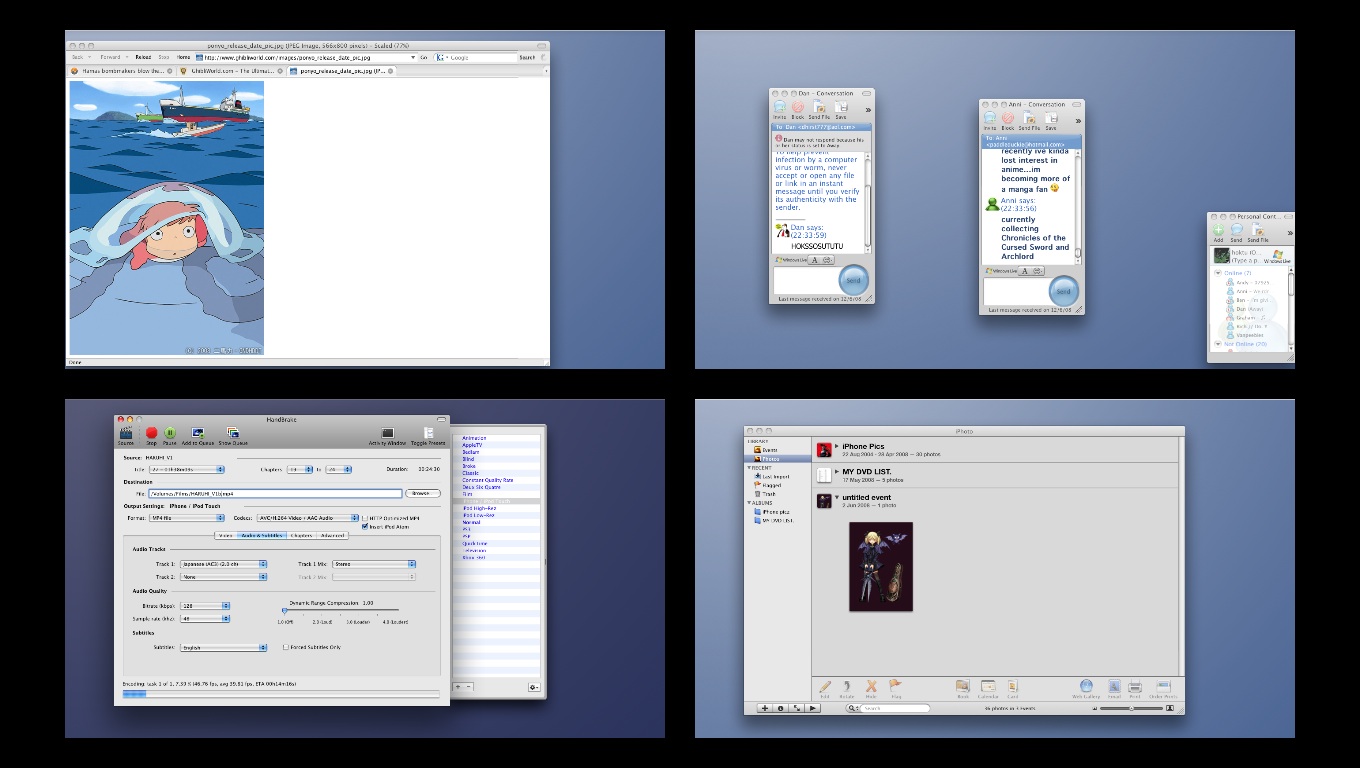Click the Book icon in iPhoto
Screen dimensions: 1360x768
click(x=963, y=688)
